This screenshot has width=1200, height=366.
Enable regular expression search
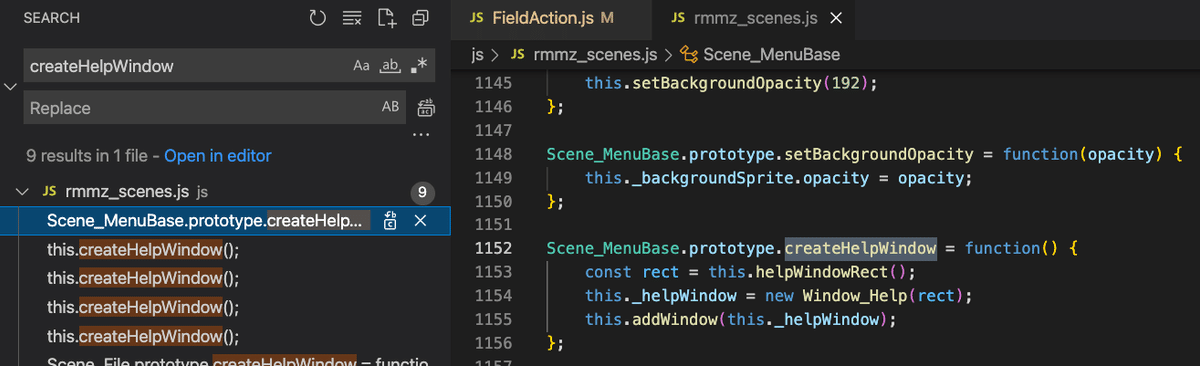tap(420, 66)
